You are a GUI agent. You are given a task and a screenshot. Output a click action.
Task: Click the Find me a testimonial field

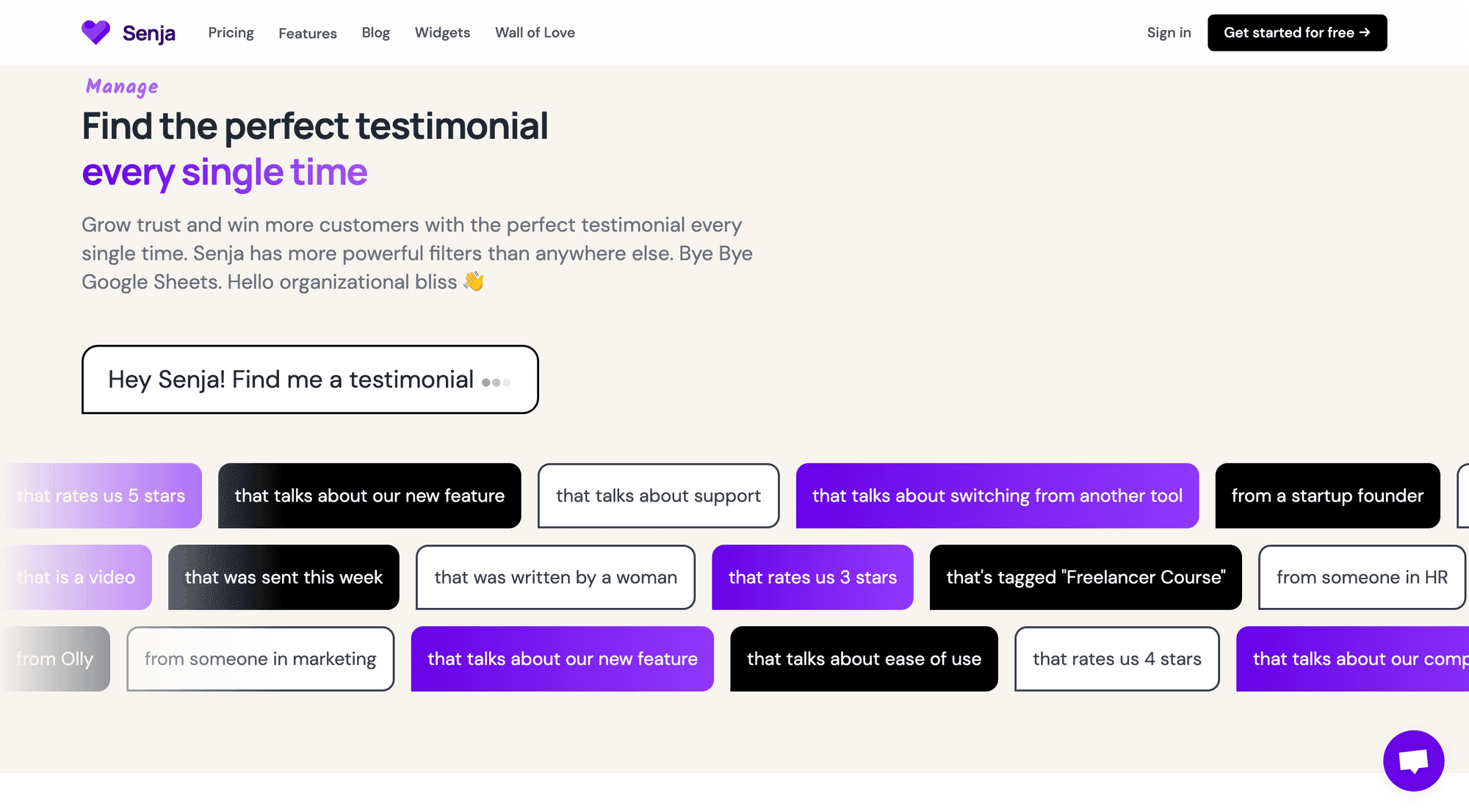(x=309, y=380)
